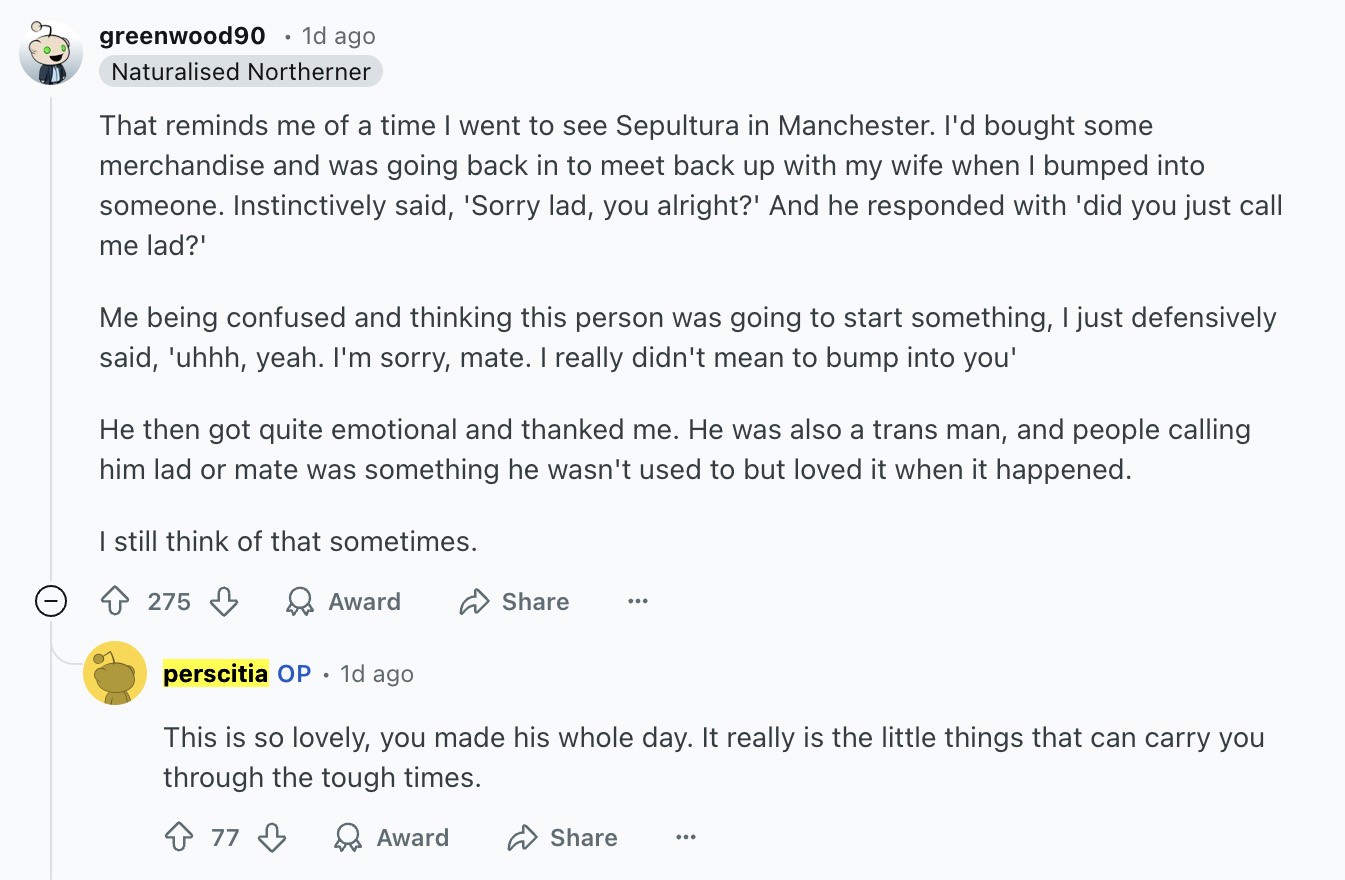This screenshot has height=880, width=1345.
Task: Downvote greenwood90's comment
Action: [x=224, y=601]
